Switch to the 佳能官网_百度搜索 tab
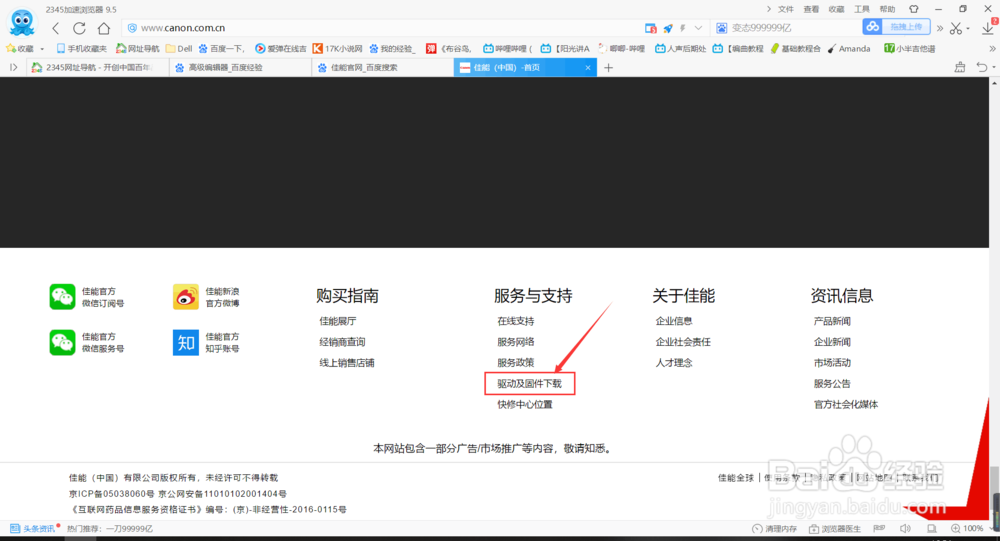This screenshot has width=1000, height=541. [383, 67]
